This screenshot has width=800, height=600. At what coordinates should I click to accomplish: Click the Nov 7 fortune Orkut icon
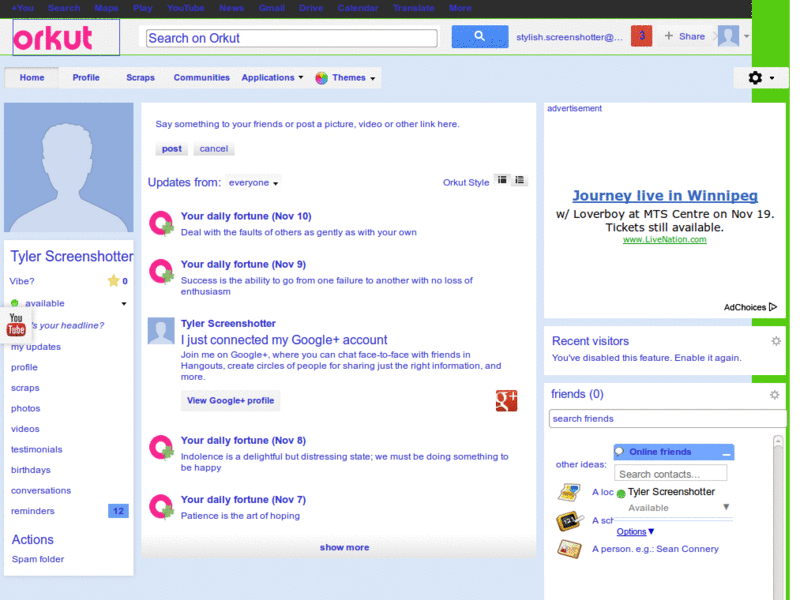(161, 507)
